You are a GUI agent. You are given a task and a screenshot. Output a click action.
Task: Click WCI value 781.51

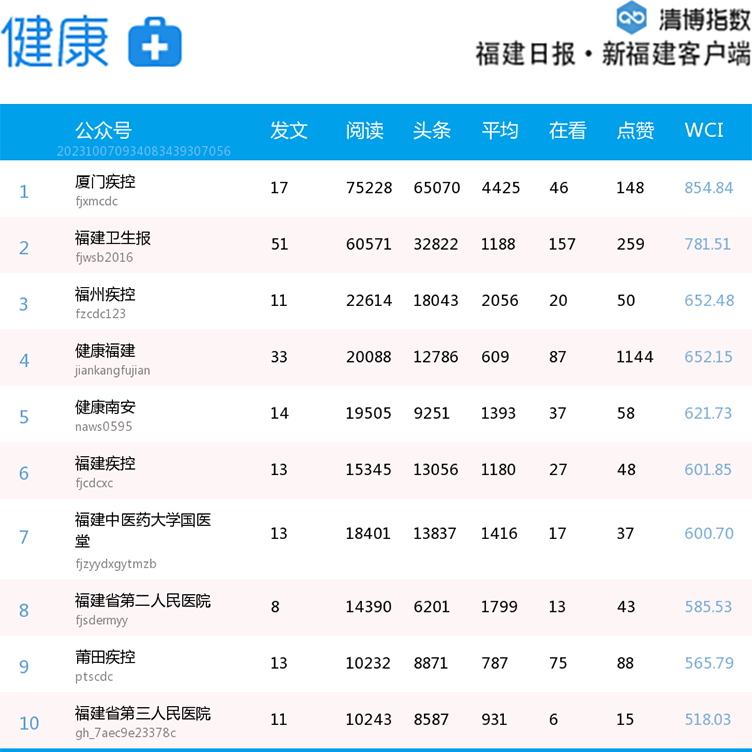(x=707, y=244)
